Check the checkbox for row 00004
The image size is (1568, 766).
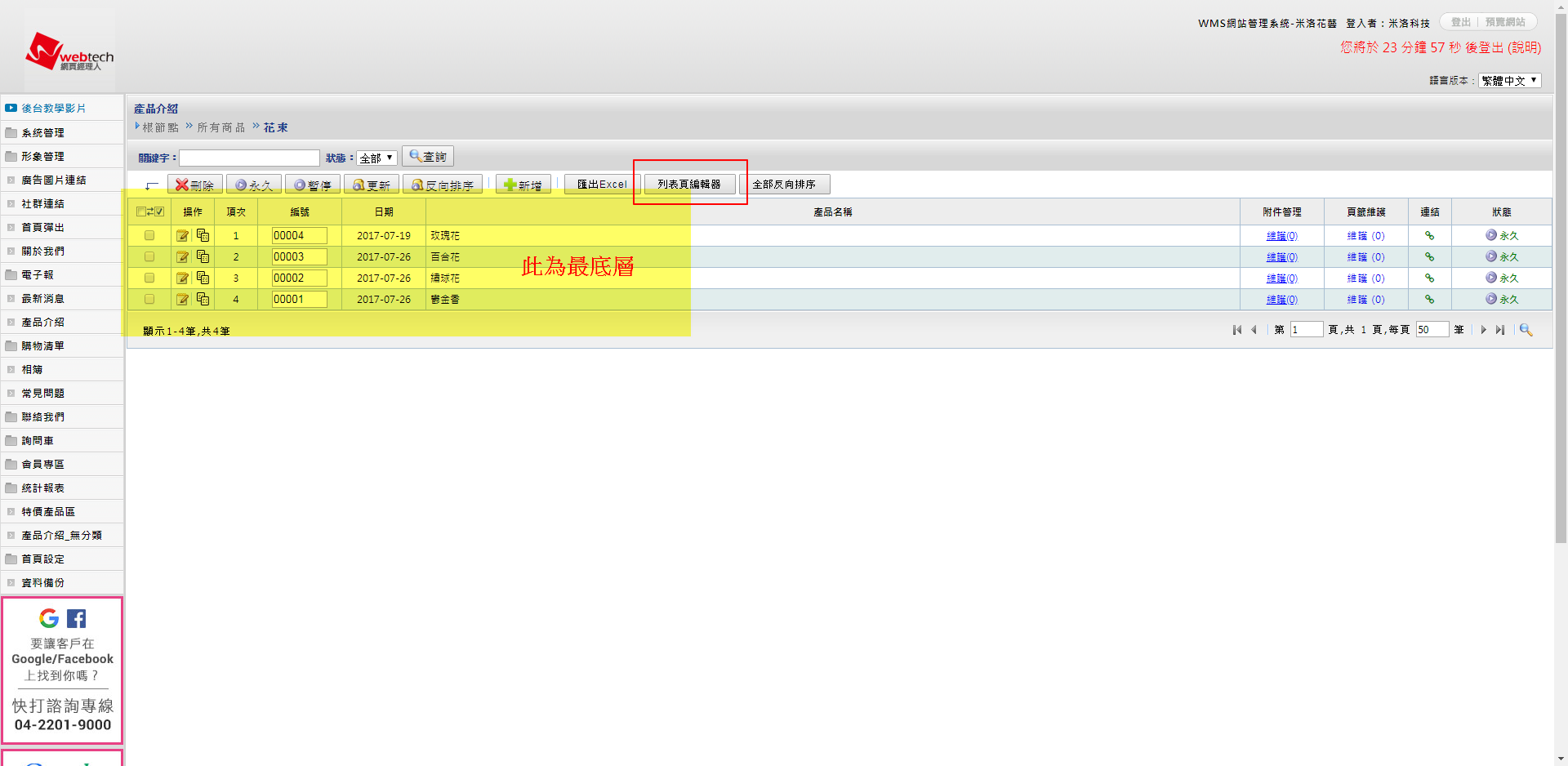click(x=149, y=236)
